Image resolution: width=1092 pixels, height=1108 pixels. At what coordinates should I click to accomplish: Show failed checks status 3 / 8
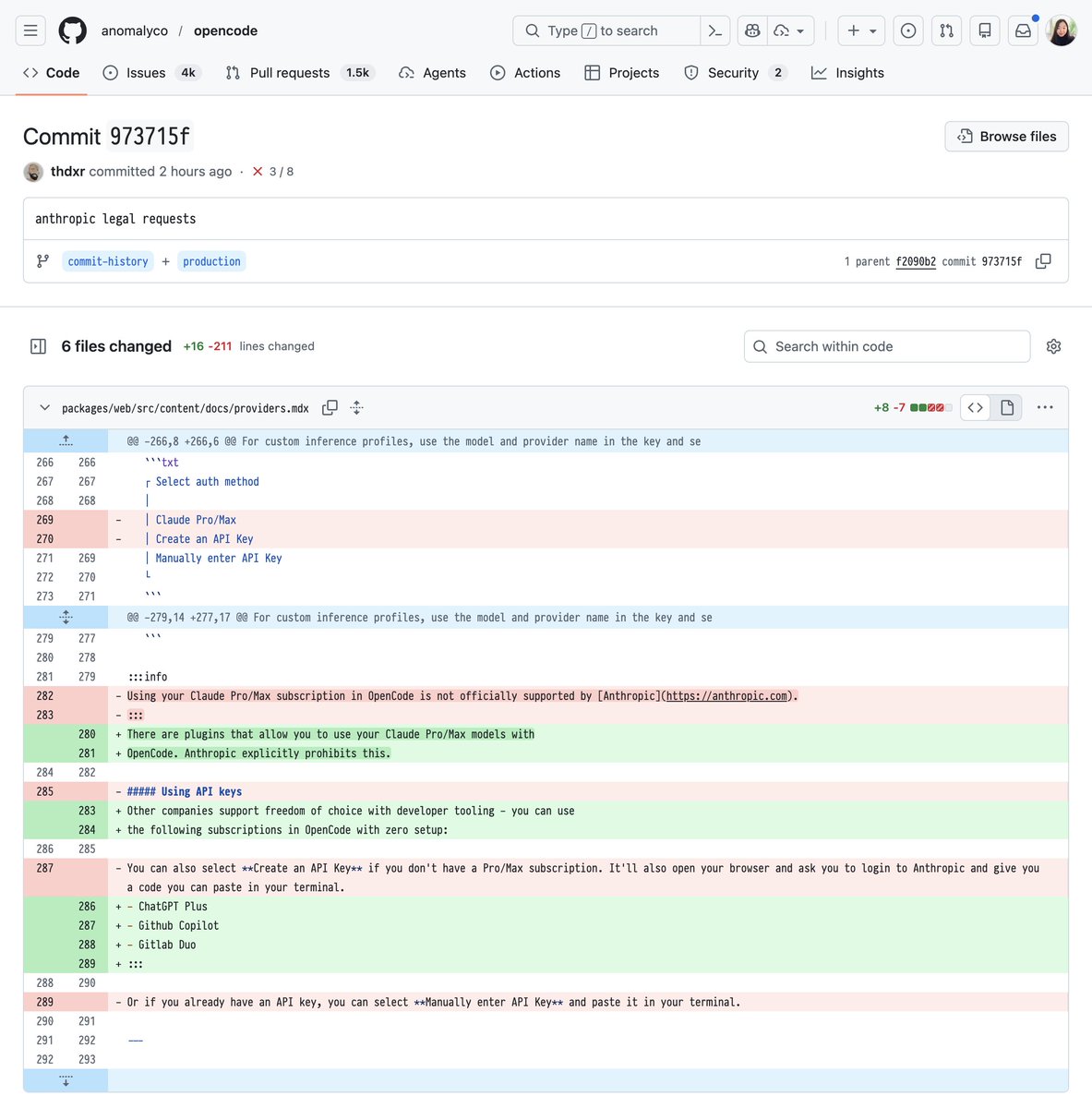(x=273, y=172)
